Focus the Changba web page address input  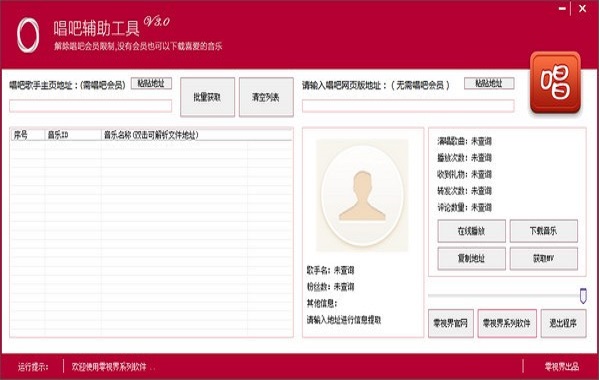click(x=408, y=106)
